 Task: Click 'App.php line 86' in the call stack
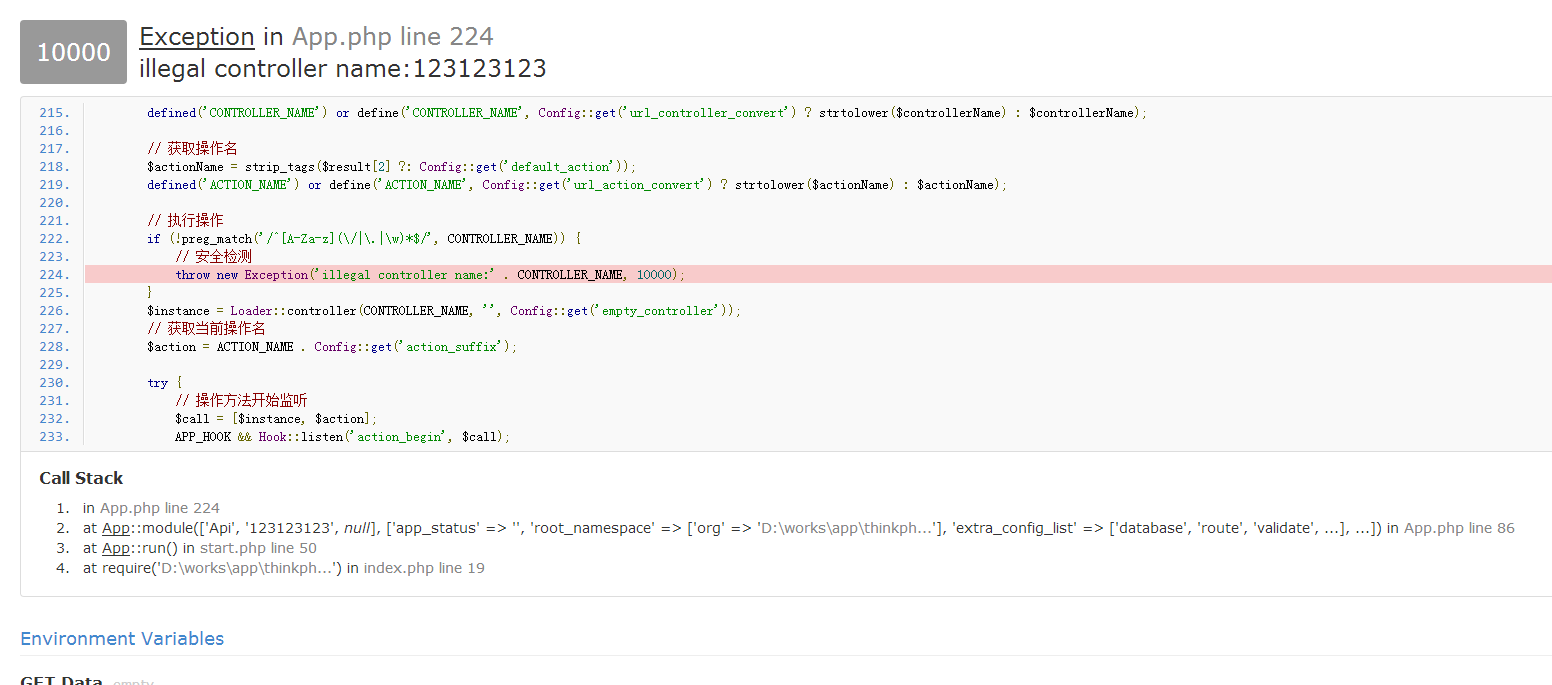point(1459,528)
